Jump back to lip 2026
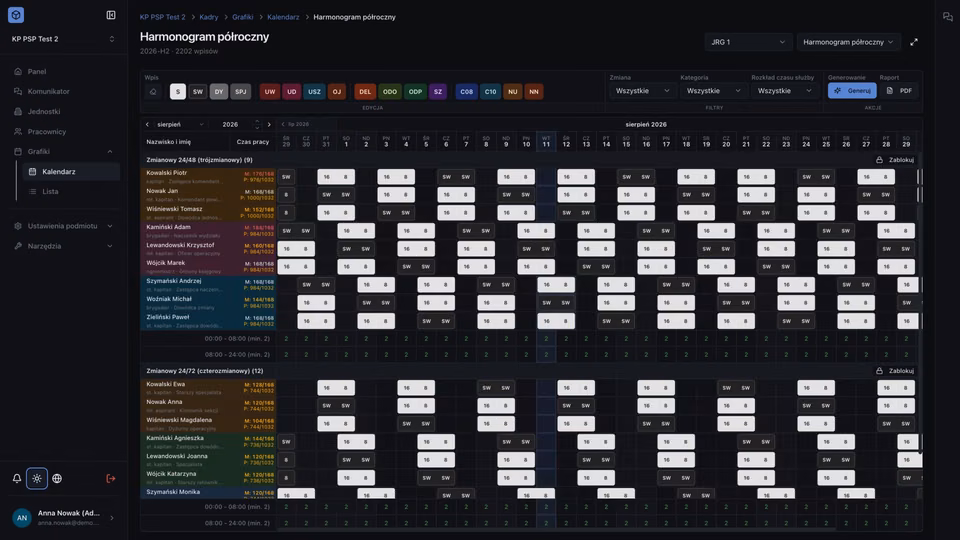Viewport: 960px width, 540px height. pos(296,124)
